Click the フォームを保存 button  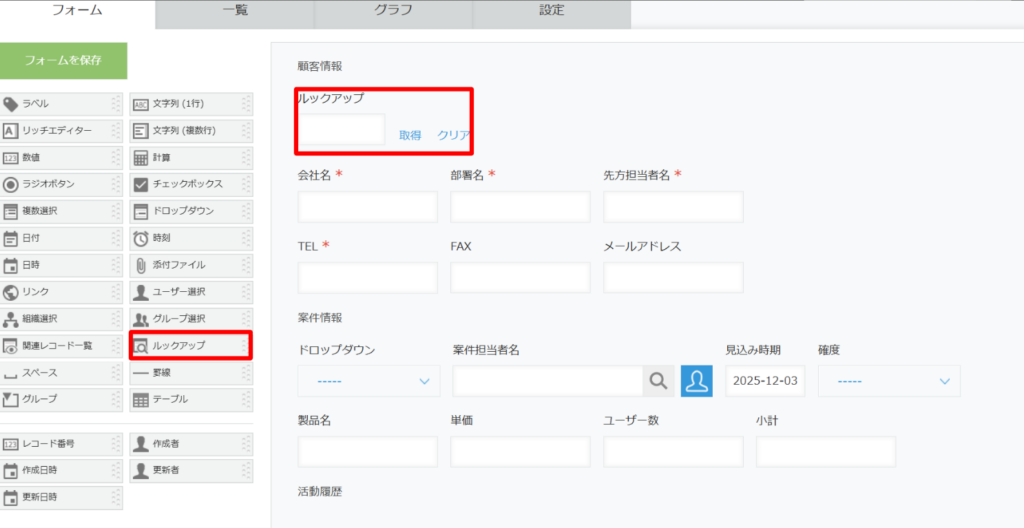(64, 60)
